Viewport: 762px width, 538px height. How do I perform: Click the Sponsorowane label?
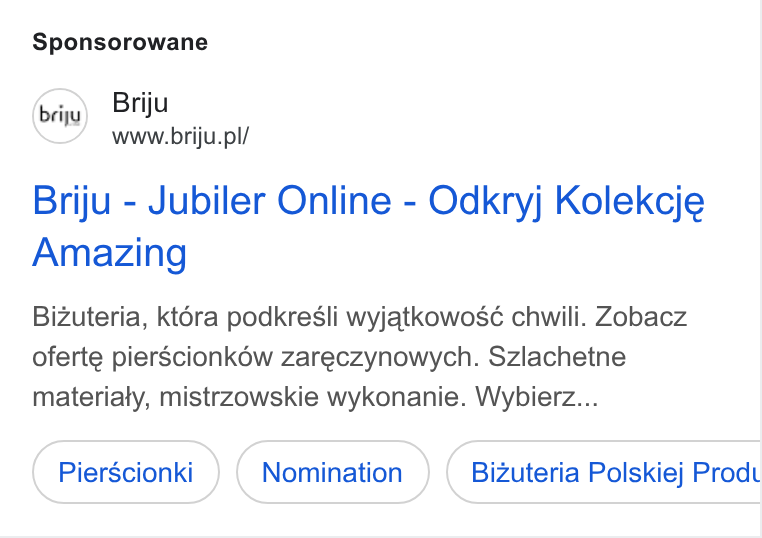point(120,42)
